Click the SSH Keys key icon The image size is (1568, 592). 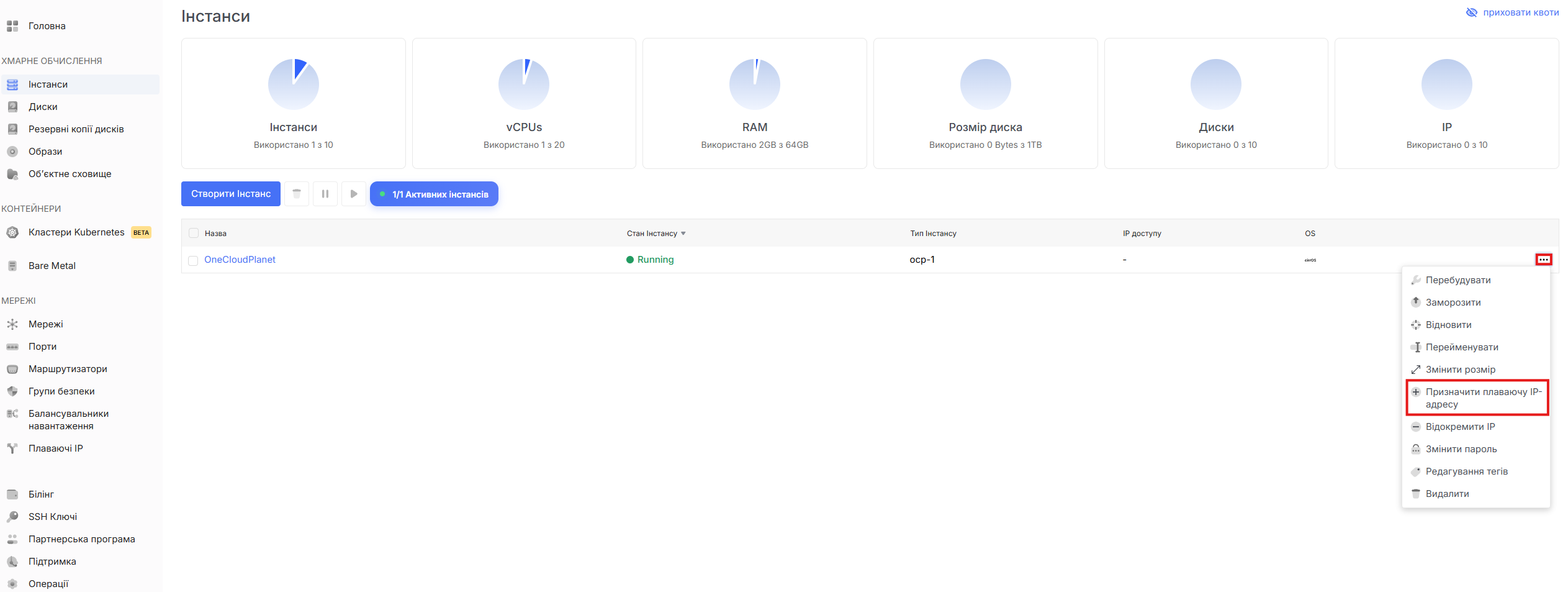(12, 517)
